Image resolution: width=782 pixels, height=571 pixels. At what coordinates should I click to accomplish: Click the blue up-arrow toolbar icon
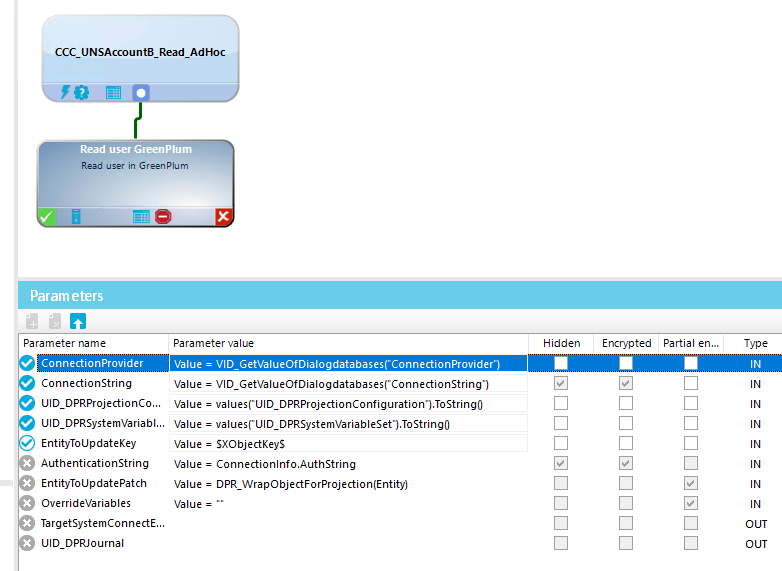pyautogui.click(x=78, y=321)
